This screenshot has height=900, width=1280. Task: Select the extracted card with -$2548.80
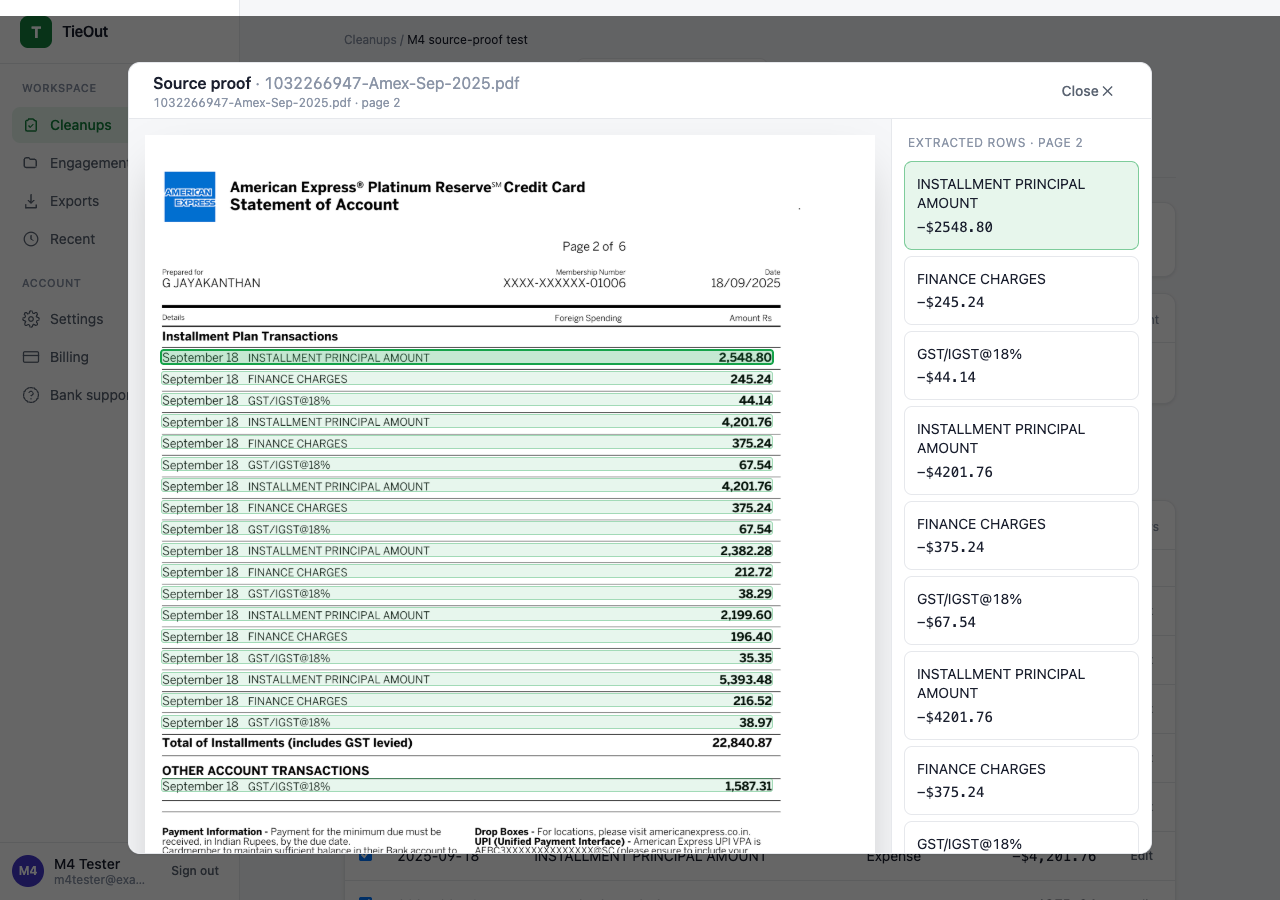pyautogui.click(x=1021, y=205)
